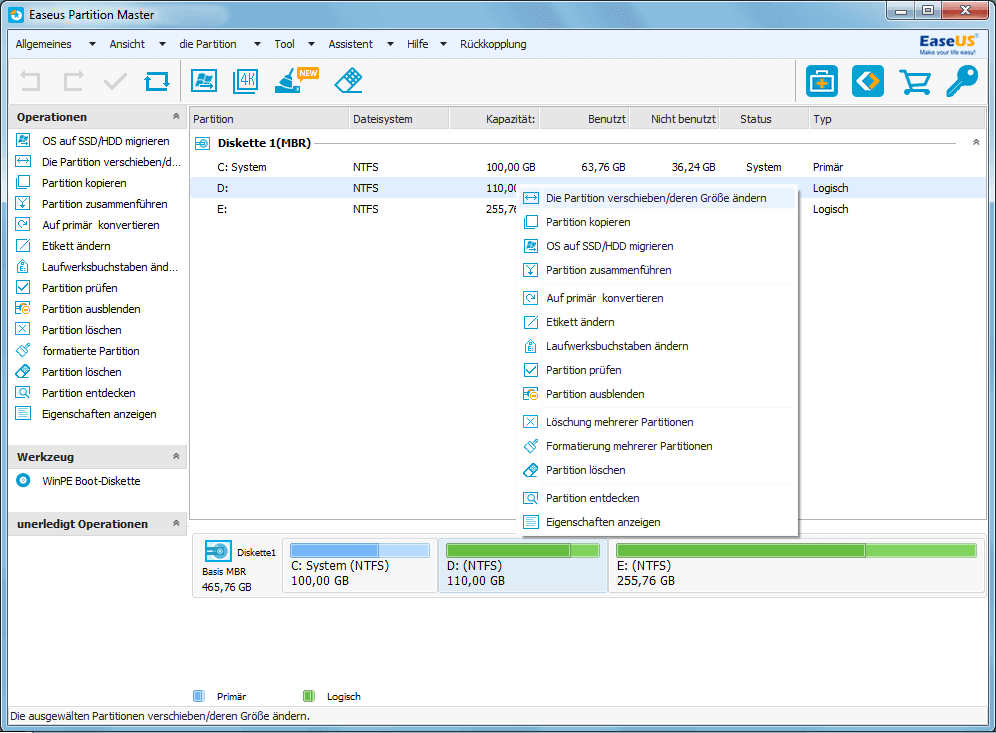Open Eigenschaften anzeigen in the context menu
Screen dimensions: 996x733
pyautogui.click(x=658, y=522)
